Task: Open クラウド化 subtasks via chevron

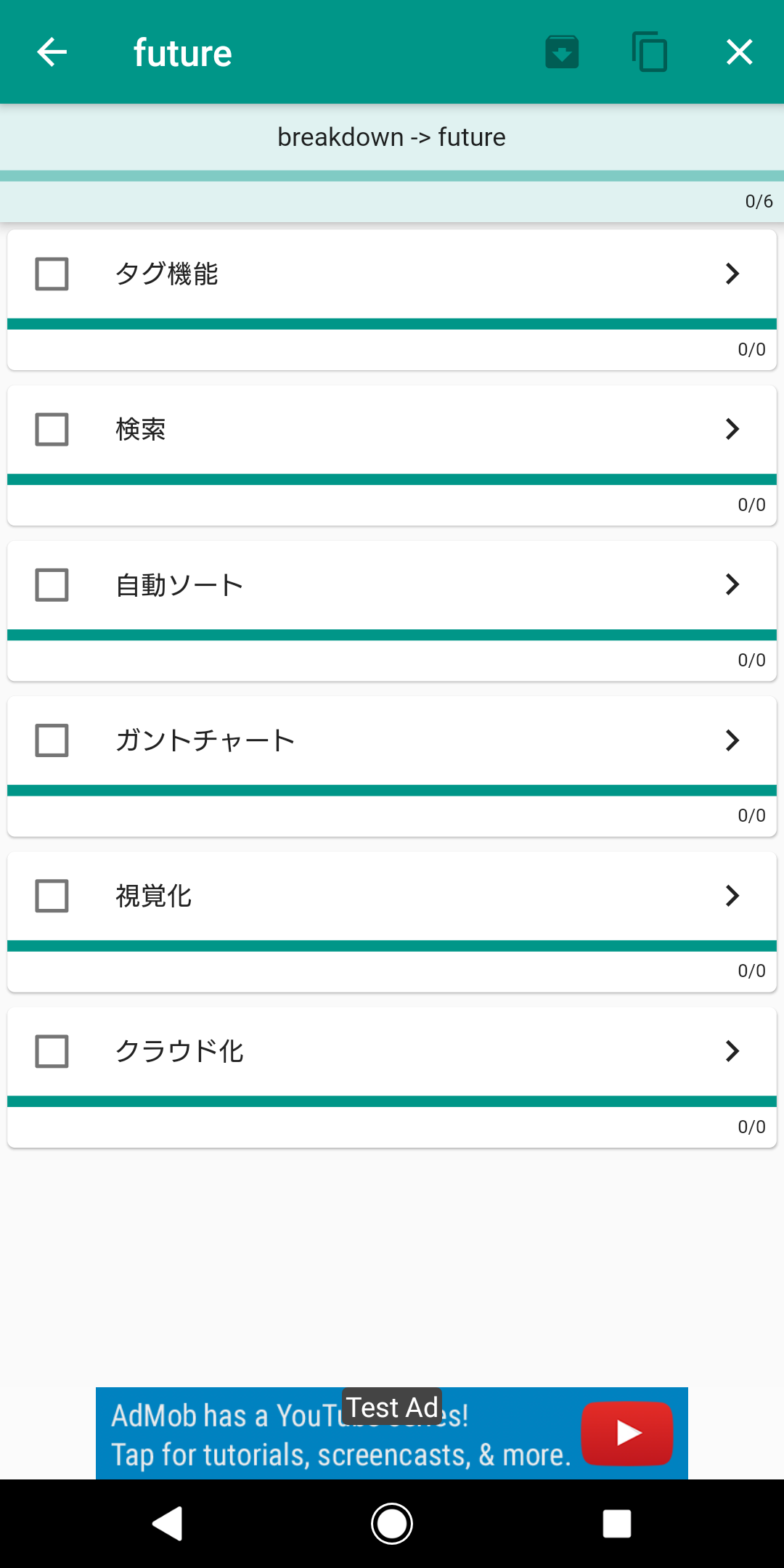Action: [x=732, y=1051]
